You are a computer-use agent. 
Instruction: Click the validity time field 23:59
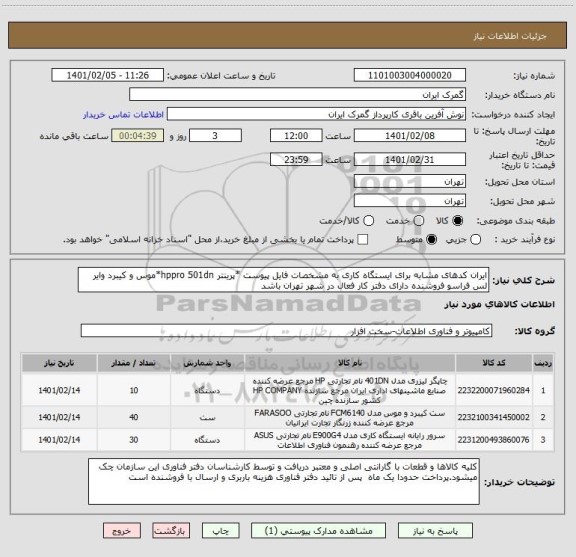coord(296,159)
